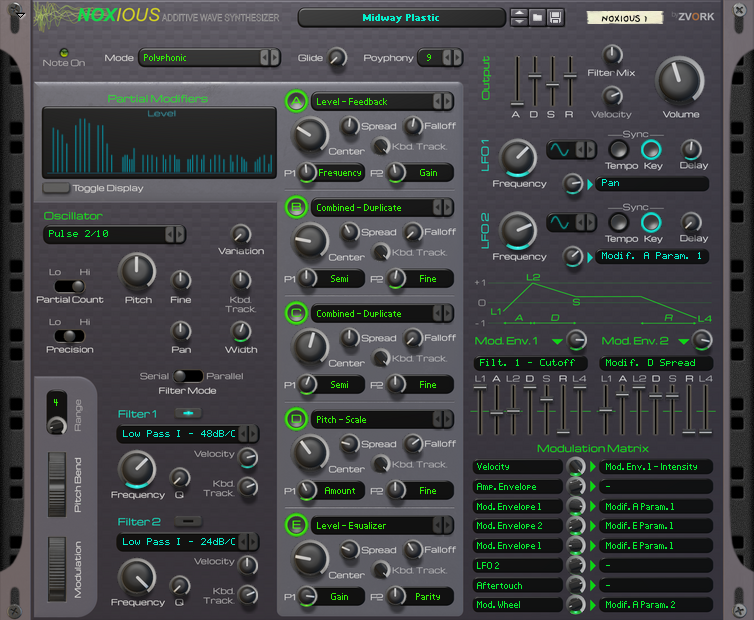Viewport: 754px width, 620px height.
Task: Open the LFO 1 Pan destination field
Action: pyautogui.click(x=652, y=183)
